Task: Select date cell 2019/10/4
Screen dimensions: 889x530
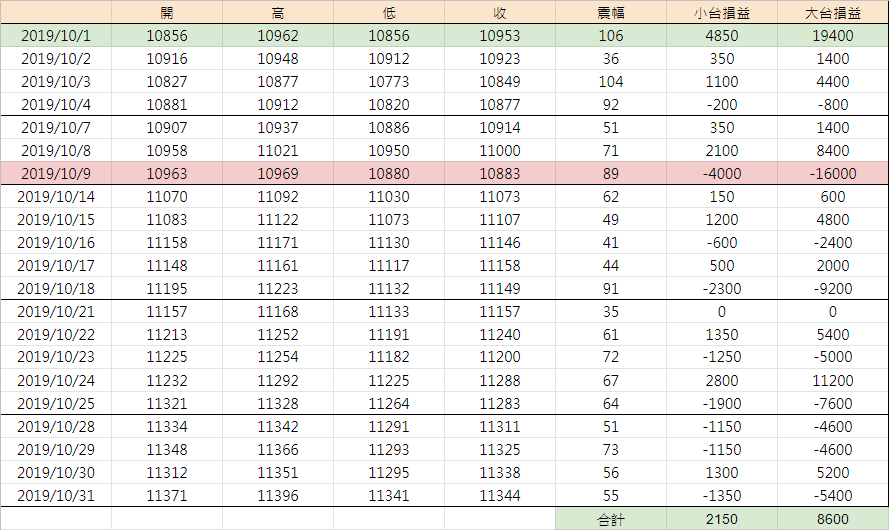Action: (56, 104)
